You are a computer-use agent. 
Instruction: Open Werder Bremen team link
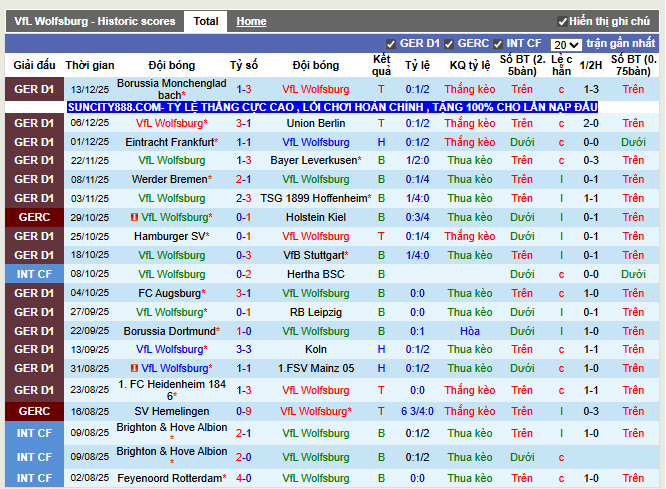pos(169,179)
